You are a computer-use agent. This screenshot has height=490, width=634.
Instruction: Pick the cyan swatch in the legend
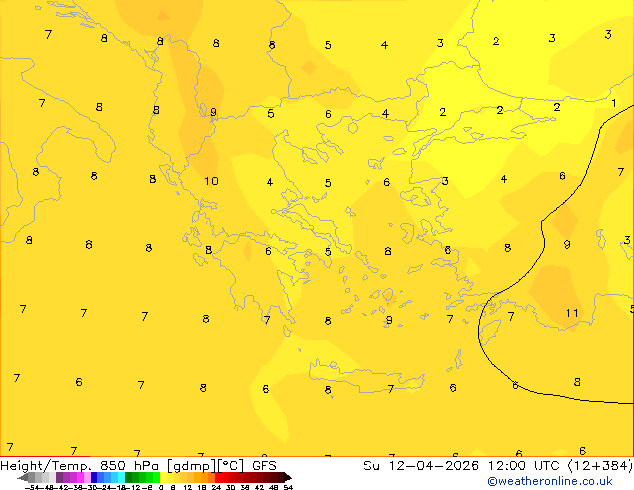(121, 477)
